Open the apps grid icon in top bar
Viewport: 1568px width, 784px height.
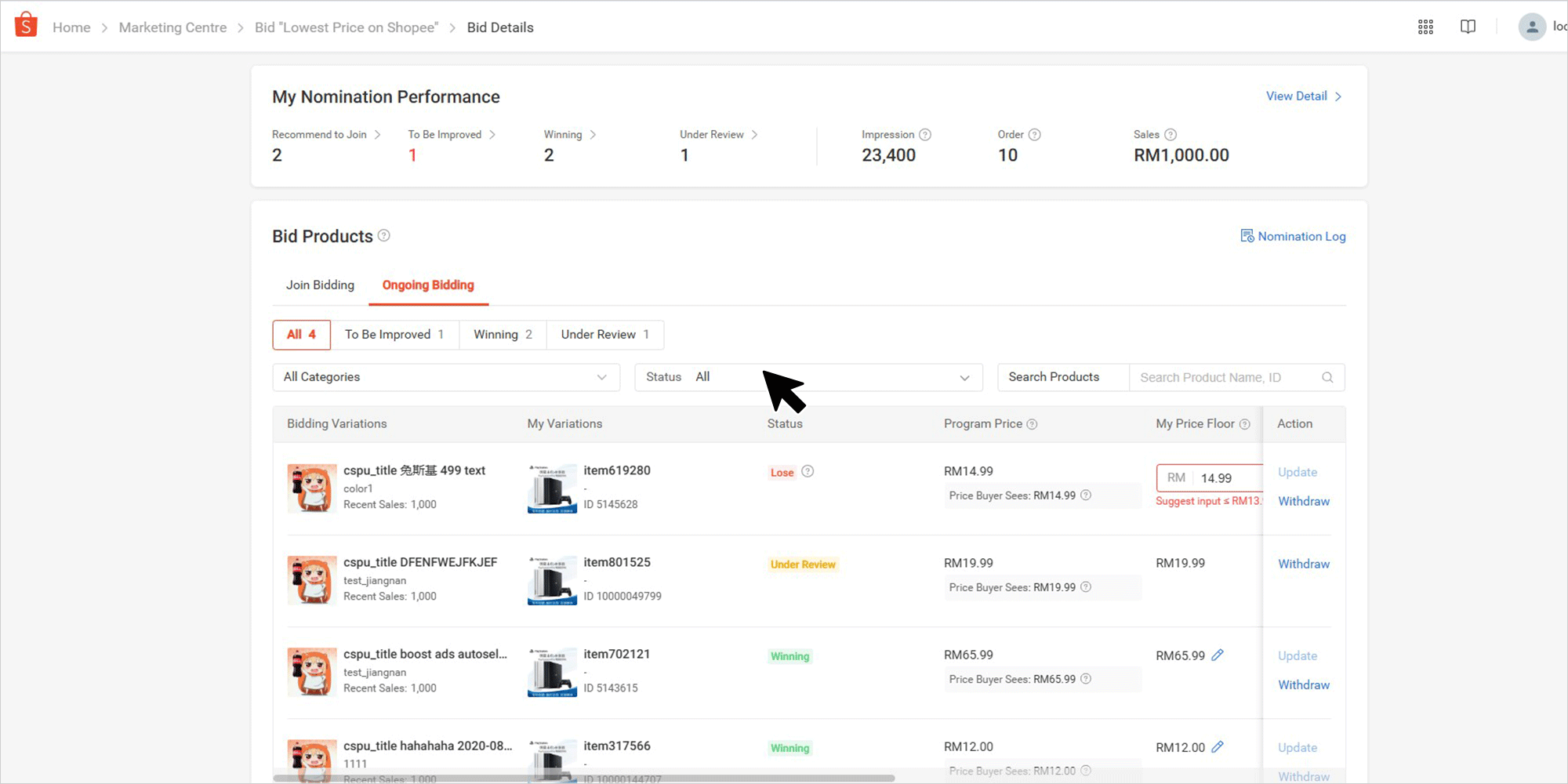(x=1425, y=26)
